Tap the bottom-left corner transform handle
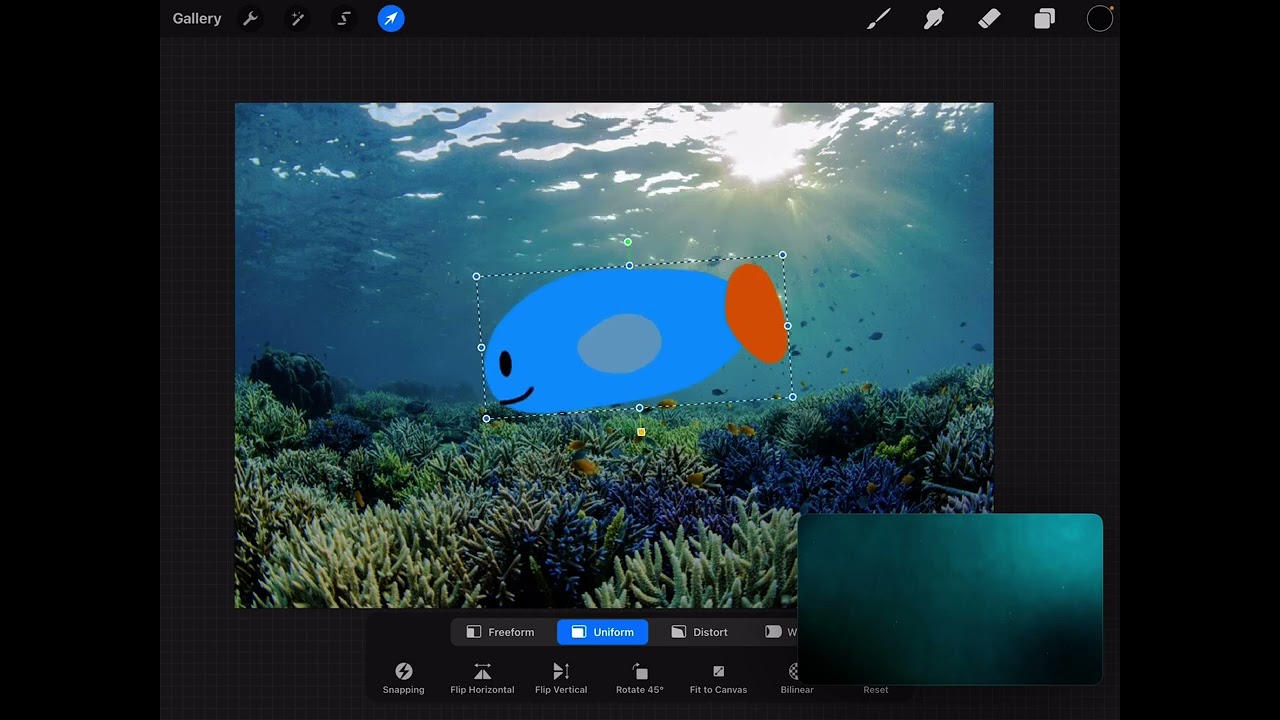This screenshot has height=720, width=1280. click(487, 419)
